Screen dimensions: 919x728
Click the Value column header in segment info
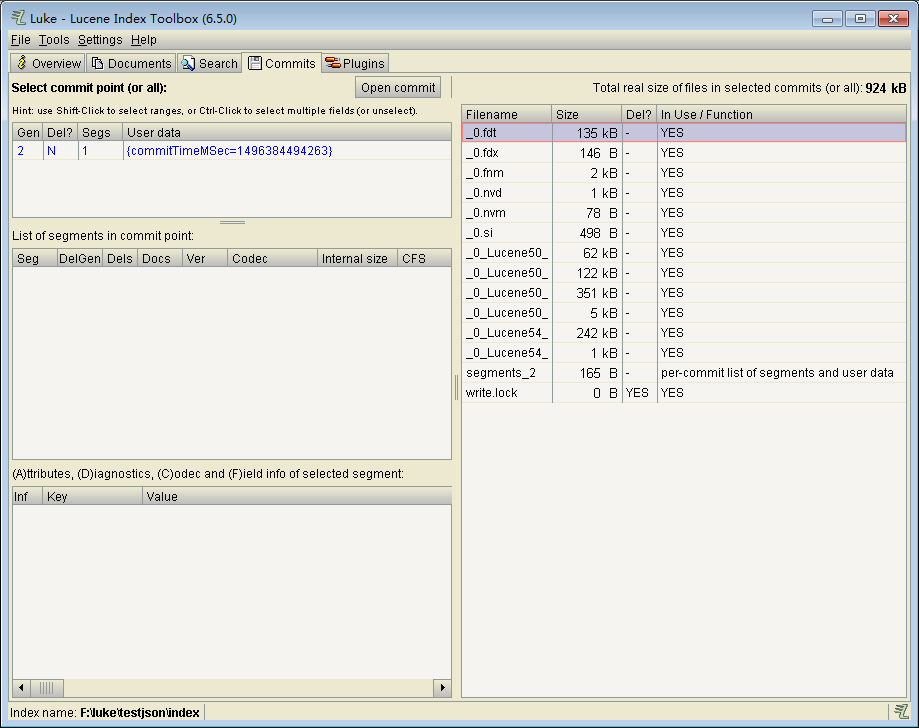(297, 496)
